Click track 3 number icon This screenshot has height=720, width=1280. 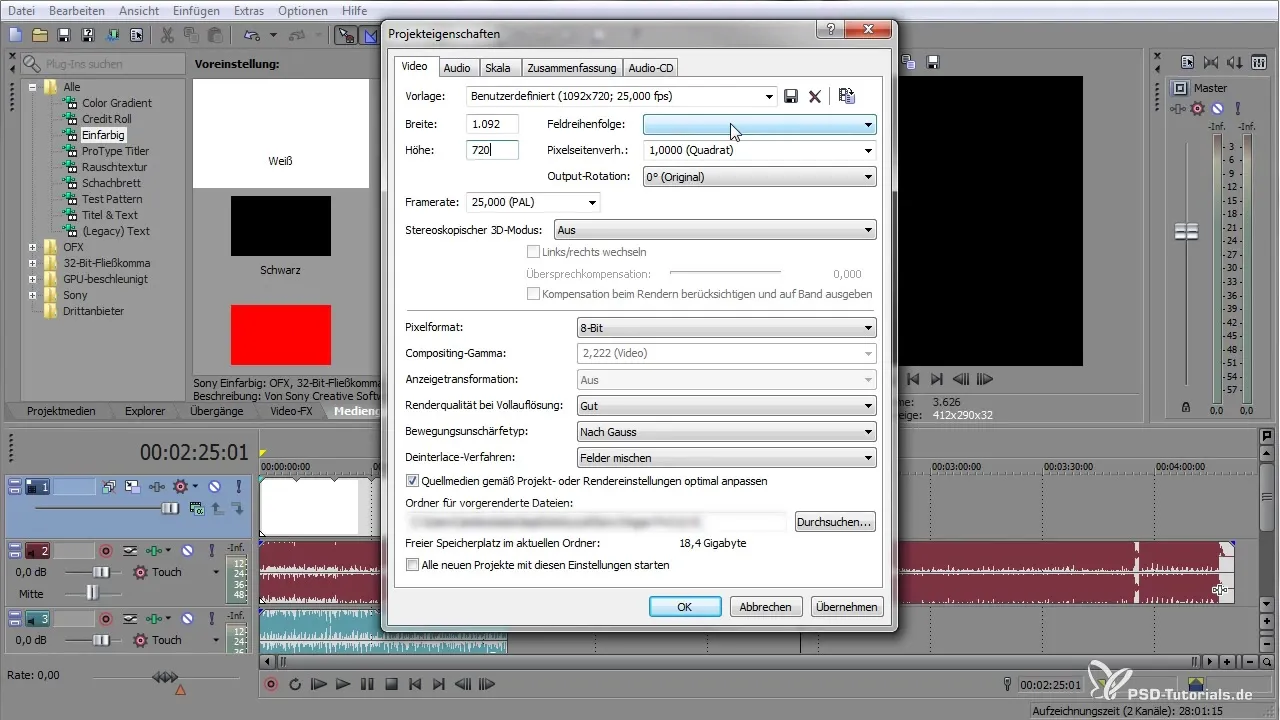[x=37, y=619]
